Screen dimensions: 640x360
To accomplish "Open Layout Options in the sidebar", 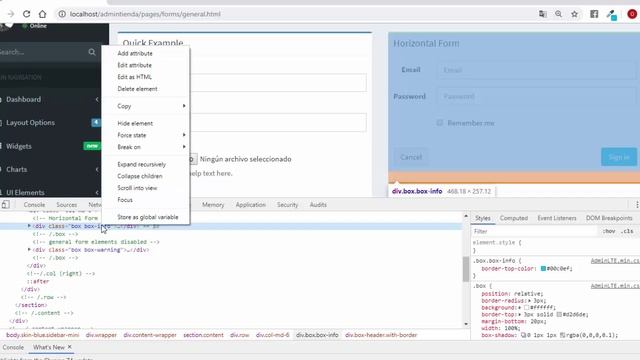I will [30, 122].
